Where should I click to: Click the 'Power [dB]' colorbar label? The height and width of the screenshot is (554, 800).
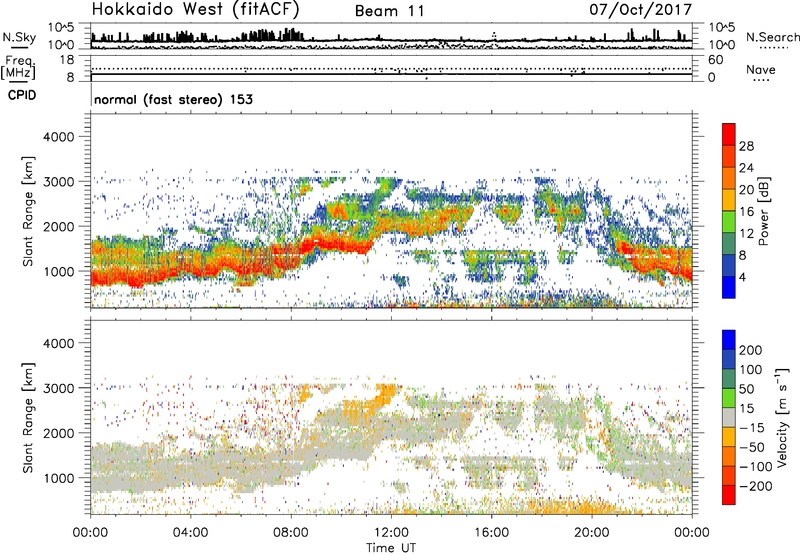click(764, 211)
